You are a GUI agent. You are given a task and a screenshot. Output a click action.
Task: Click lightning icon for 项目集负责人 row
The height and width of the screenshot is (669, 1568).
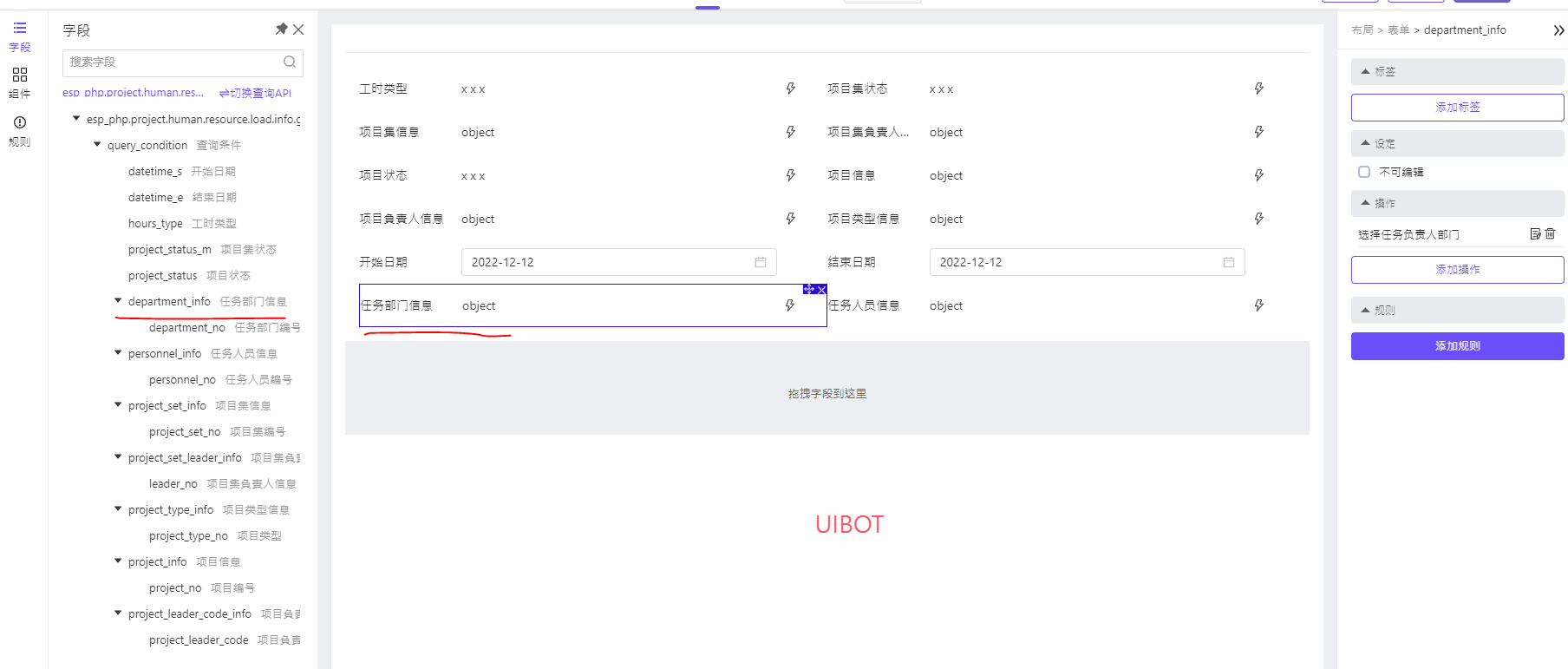click(1259, 132)
